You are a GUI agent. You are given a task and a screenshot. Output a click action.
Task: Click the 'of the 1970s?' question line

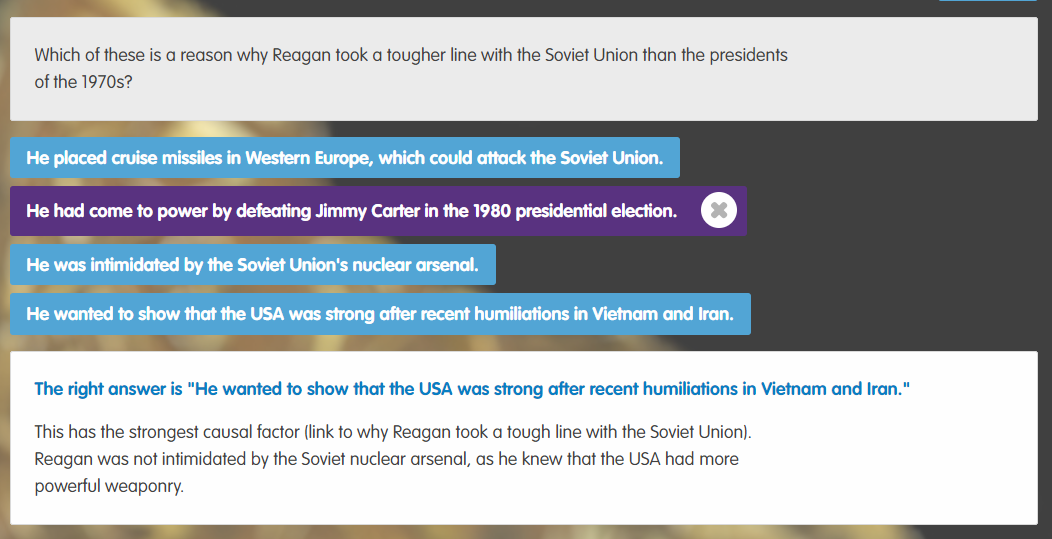[83, 84]
